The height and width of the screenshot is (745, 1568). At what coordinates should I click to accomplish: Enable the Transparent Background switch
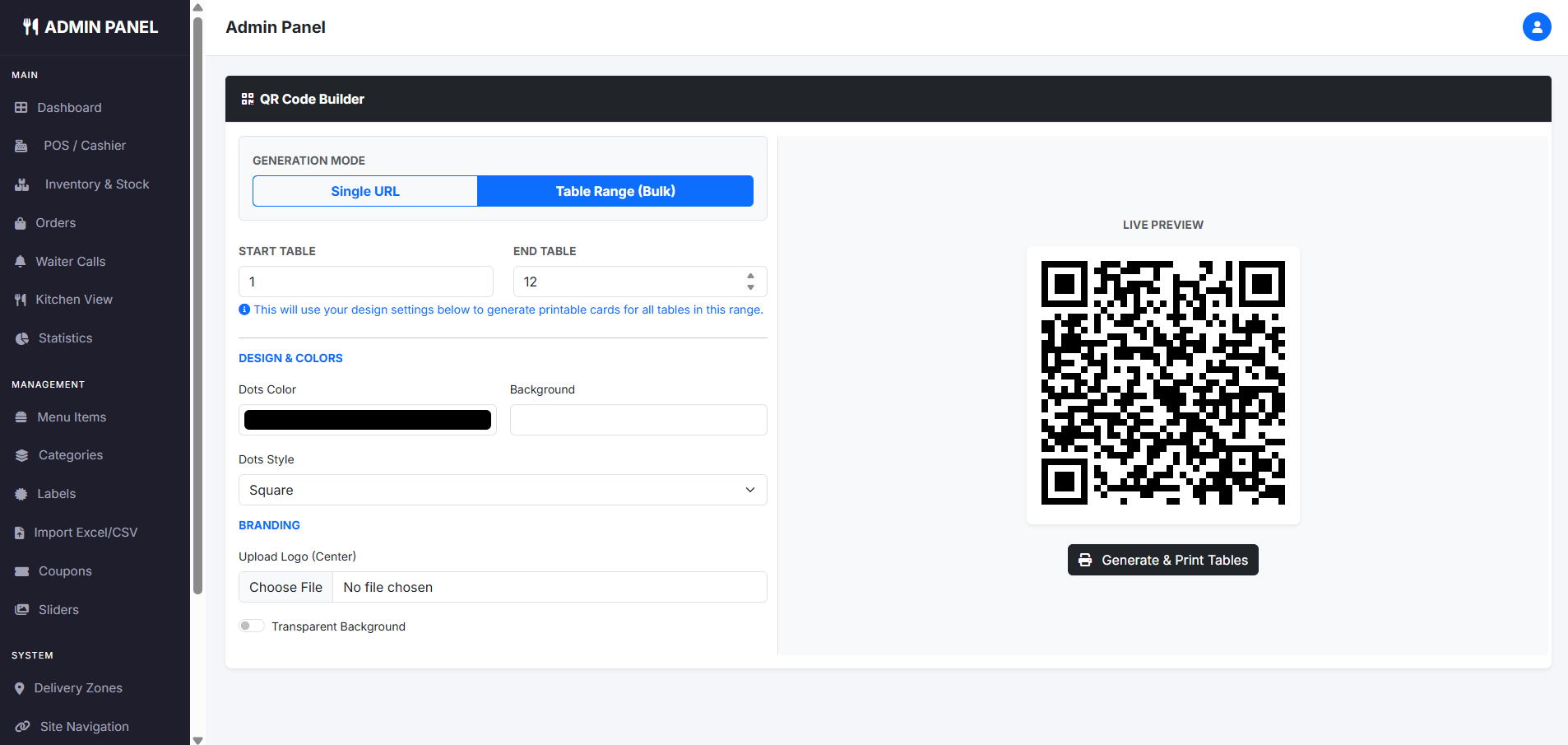252,626
